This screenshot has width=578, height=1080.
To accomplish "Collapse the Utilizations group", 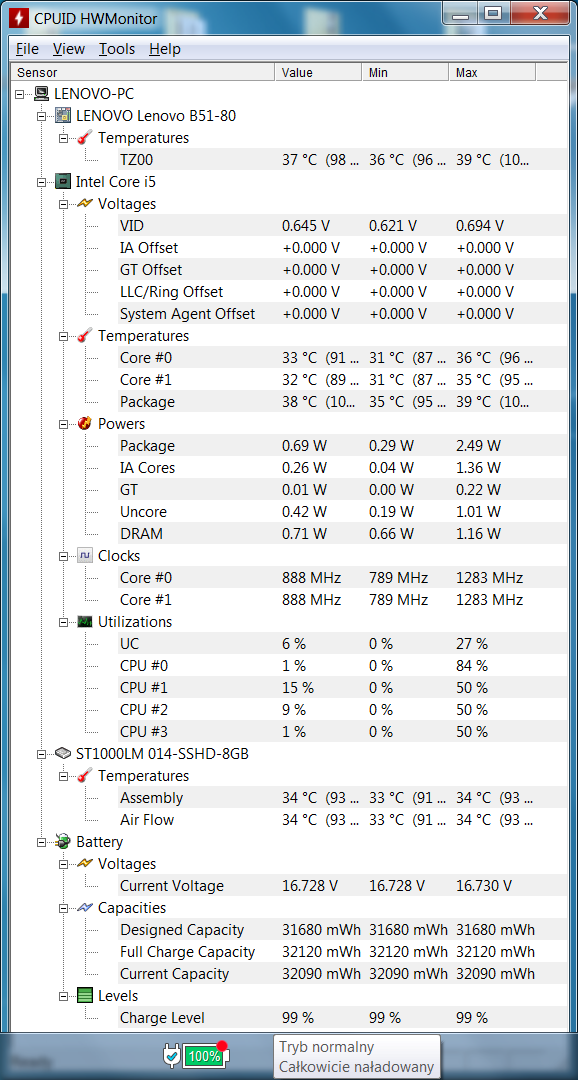I will [x=63, y=622].
